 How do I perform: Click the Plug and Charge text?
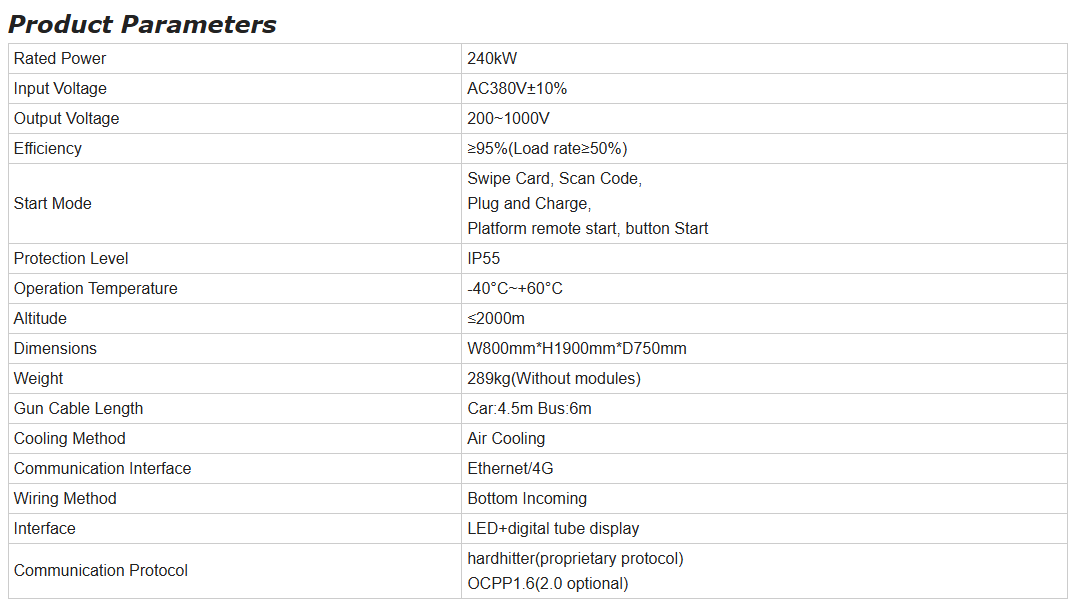click(x=529, y=204)
